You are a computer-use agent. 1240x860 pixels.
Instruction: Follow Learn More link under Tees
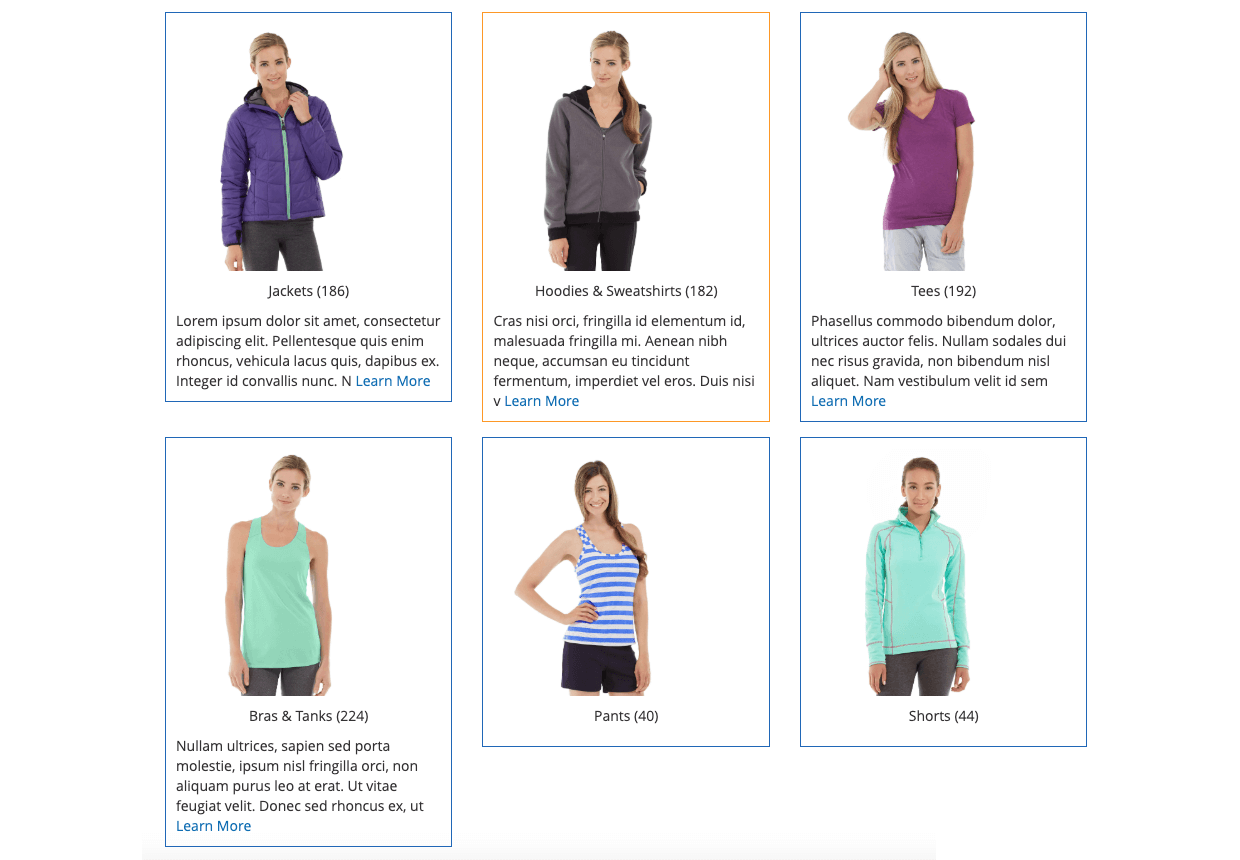click(848, 401)
